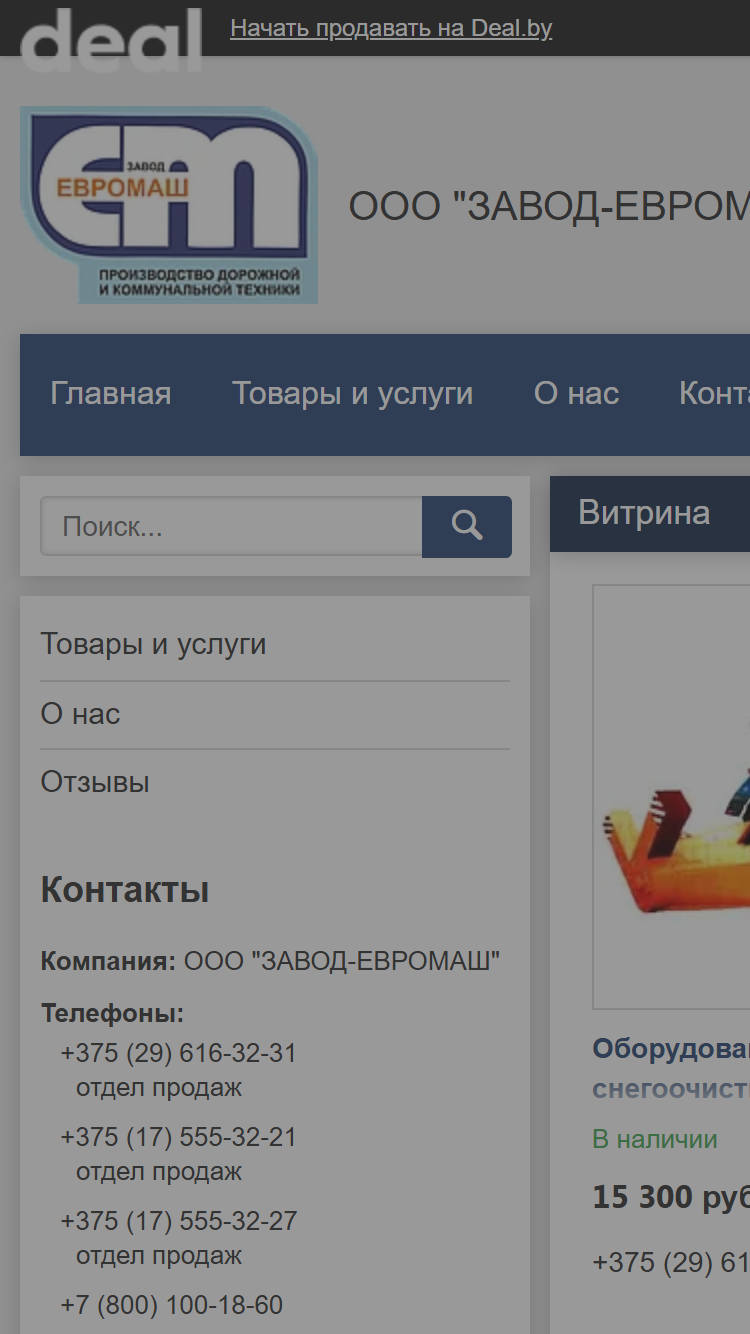Open О нас sidebar link
Viewport: 750px width, 1334px height.
coord(80,714)
